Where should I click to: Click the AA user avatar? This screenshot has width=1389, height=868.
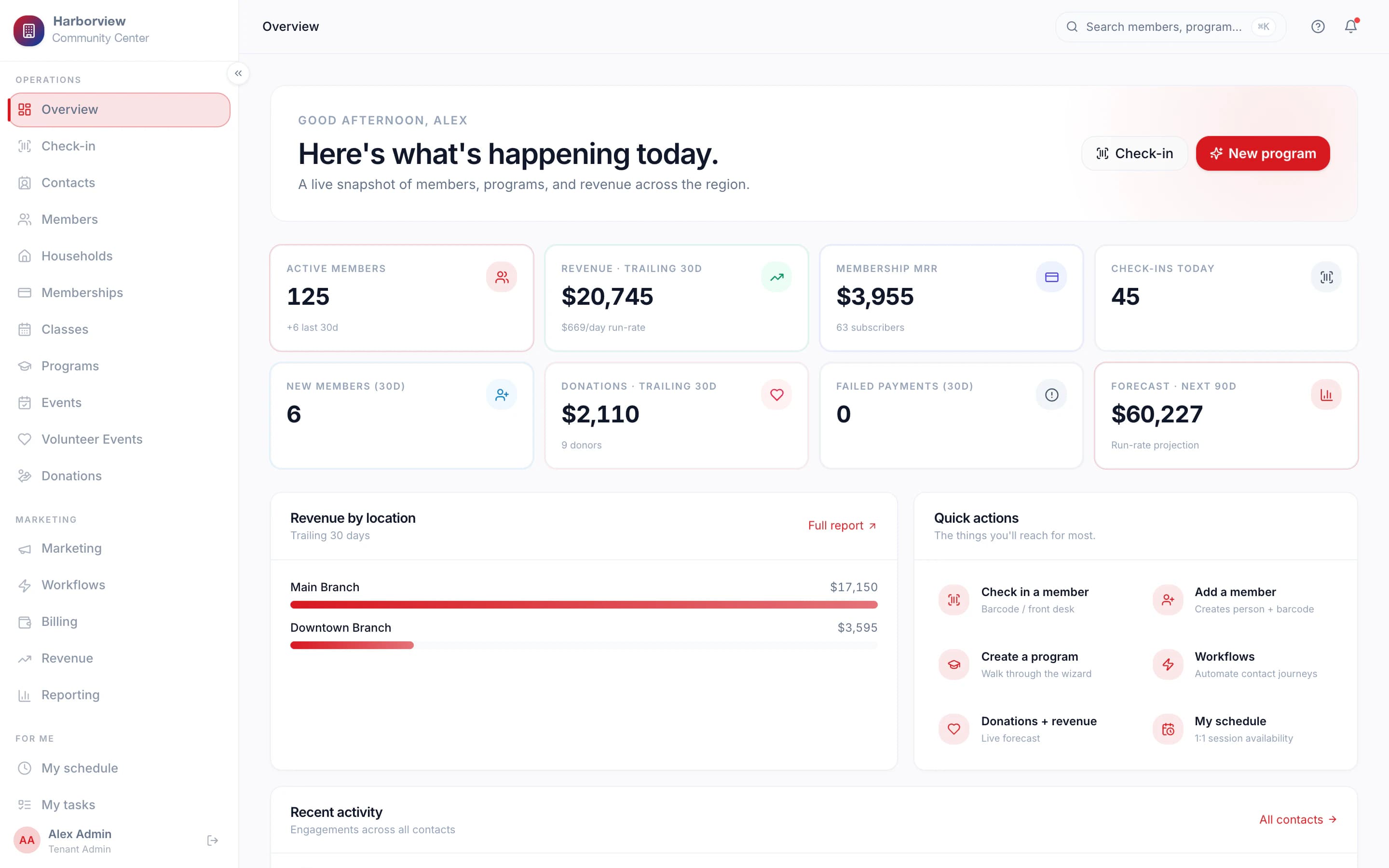click(27, 841)
